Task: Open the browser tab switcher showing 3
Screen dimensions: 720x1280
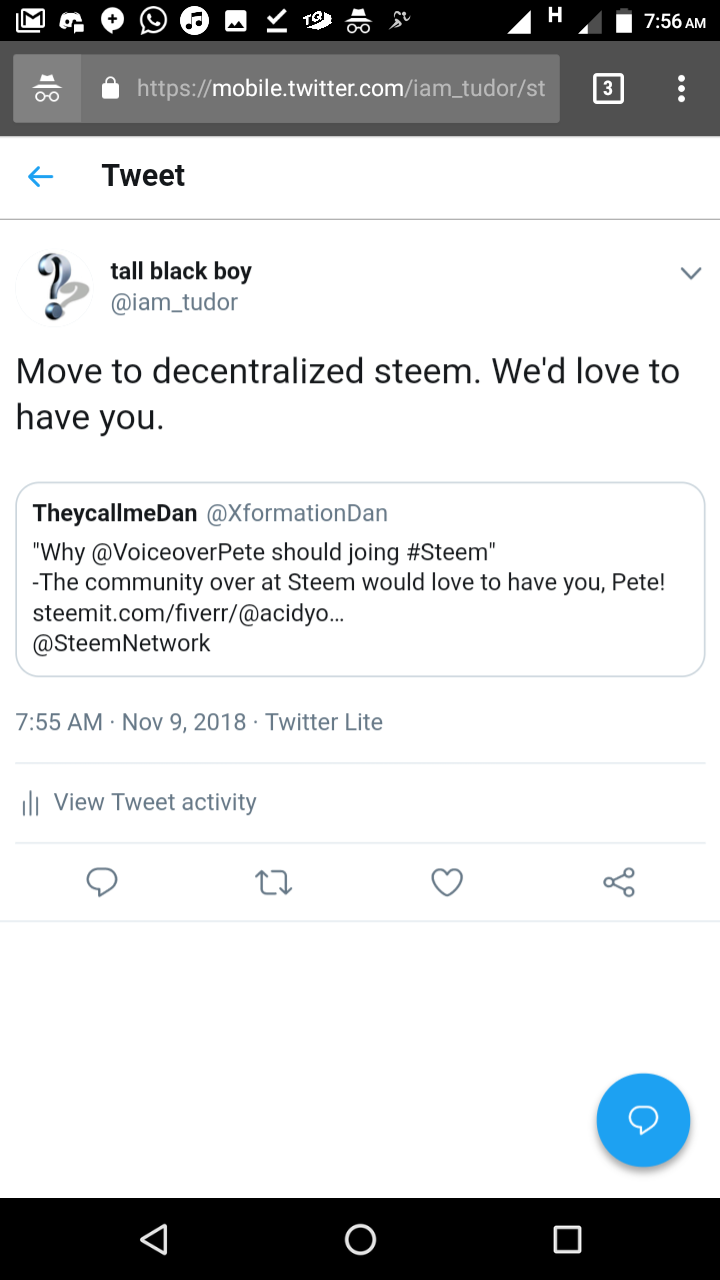Action: (x=608, y=89)
